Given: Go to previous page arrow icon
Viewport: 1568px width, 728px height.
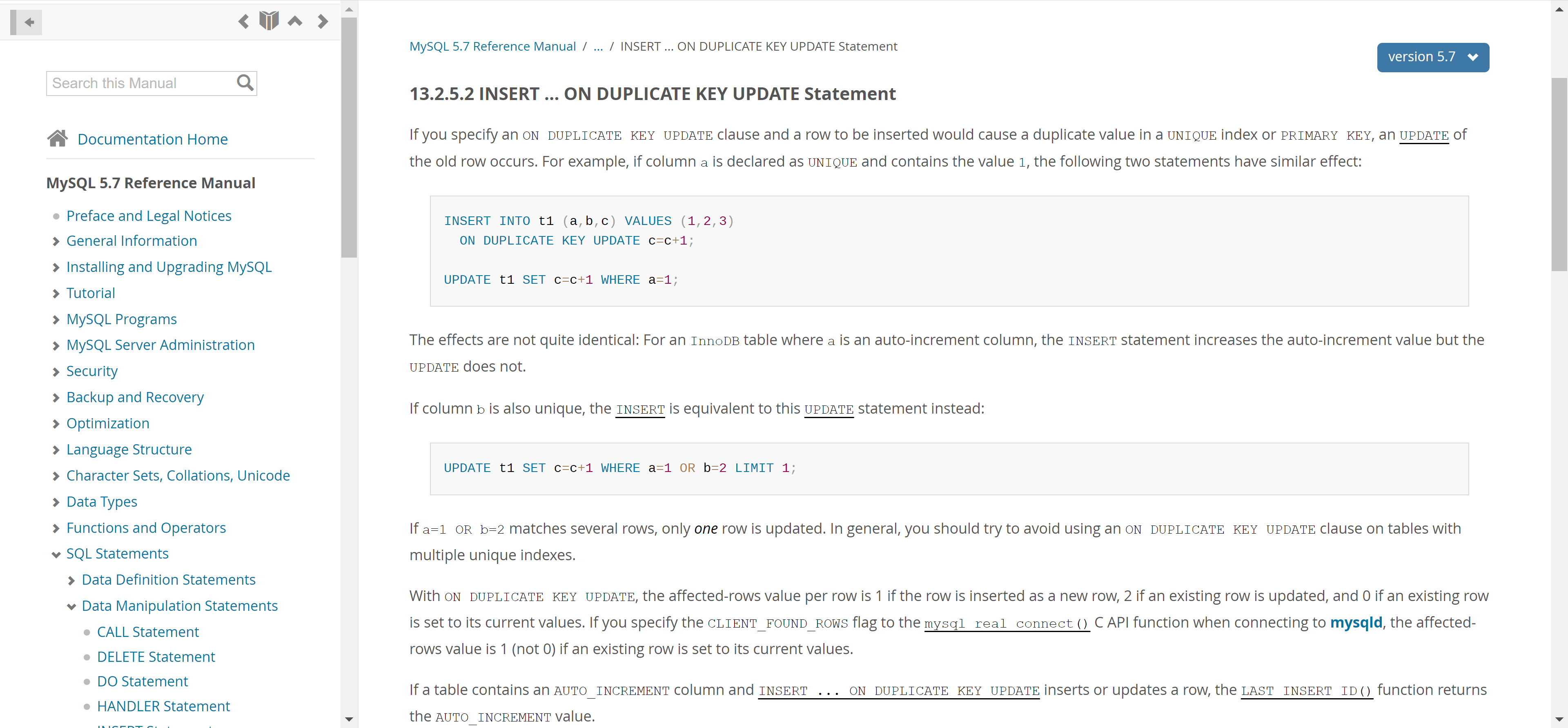Looking at the screenshot, I should [x=243, y=22].
